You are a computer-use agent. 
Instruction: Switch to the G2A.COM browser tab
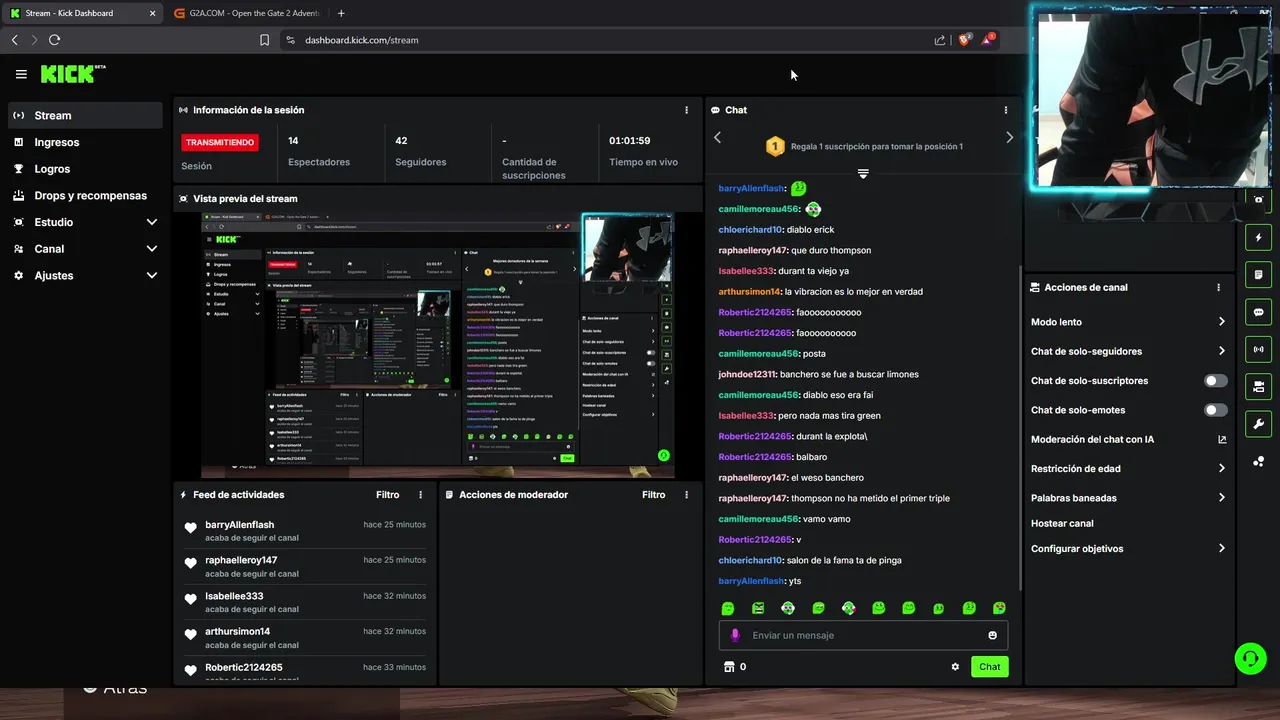pyautogui.click(x=247, y=13)
